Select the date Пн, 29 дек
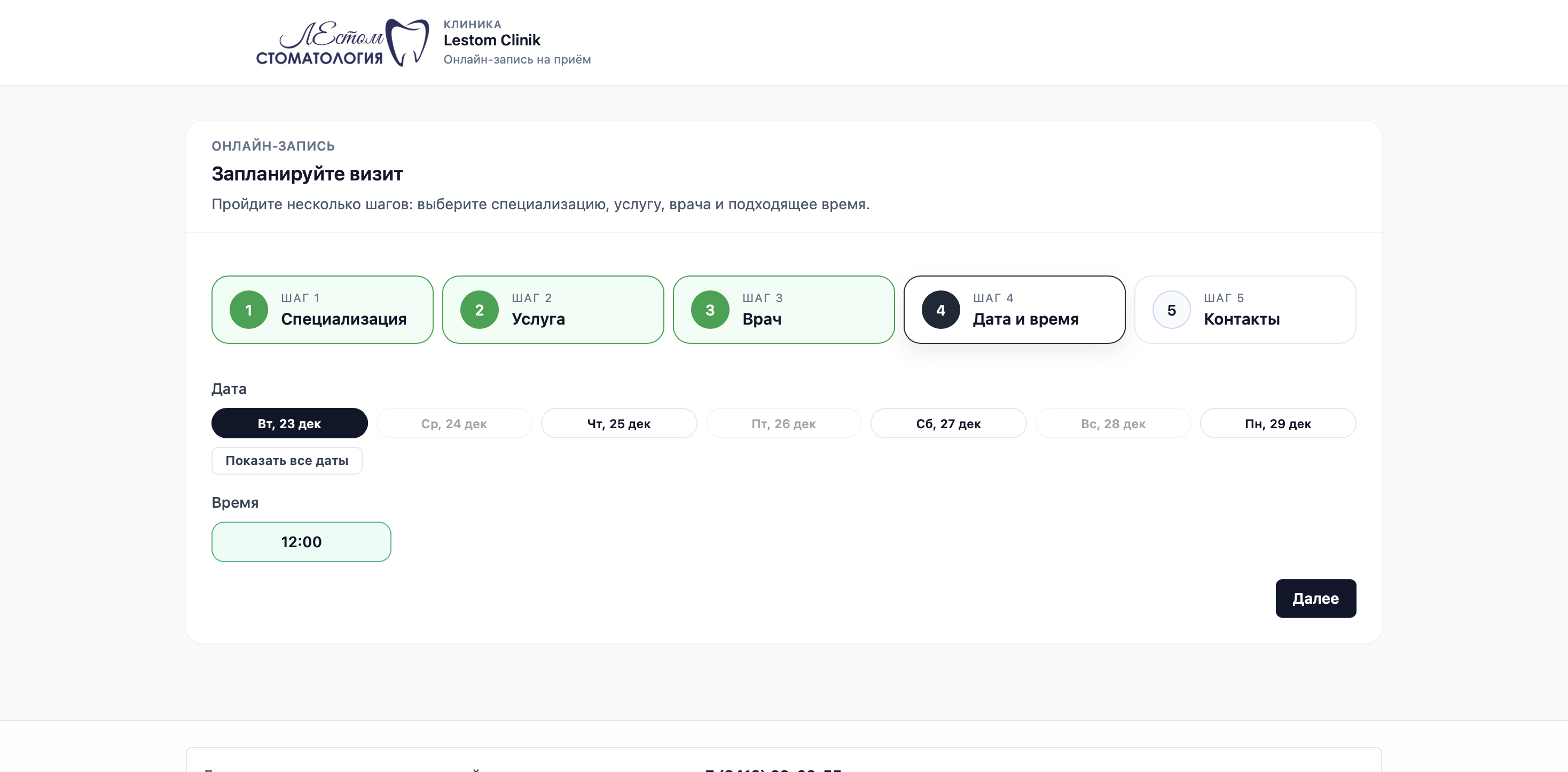Screen dimensions: 1568x772 (x=1277, y=423)
